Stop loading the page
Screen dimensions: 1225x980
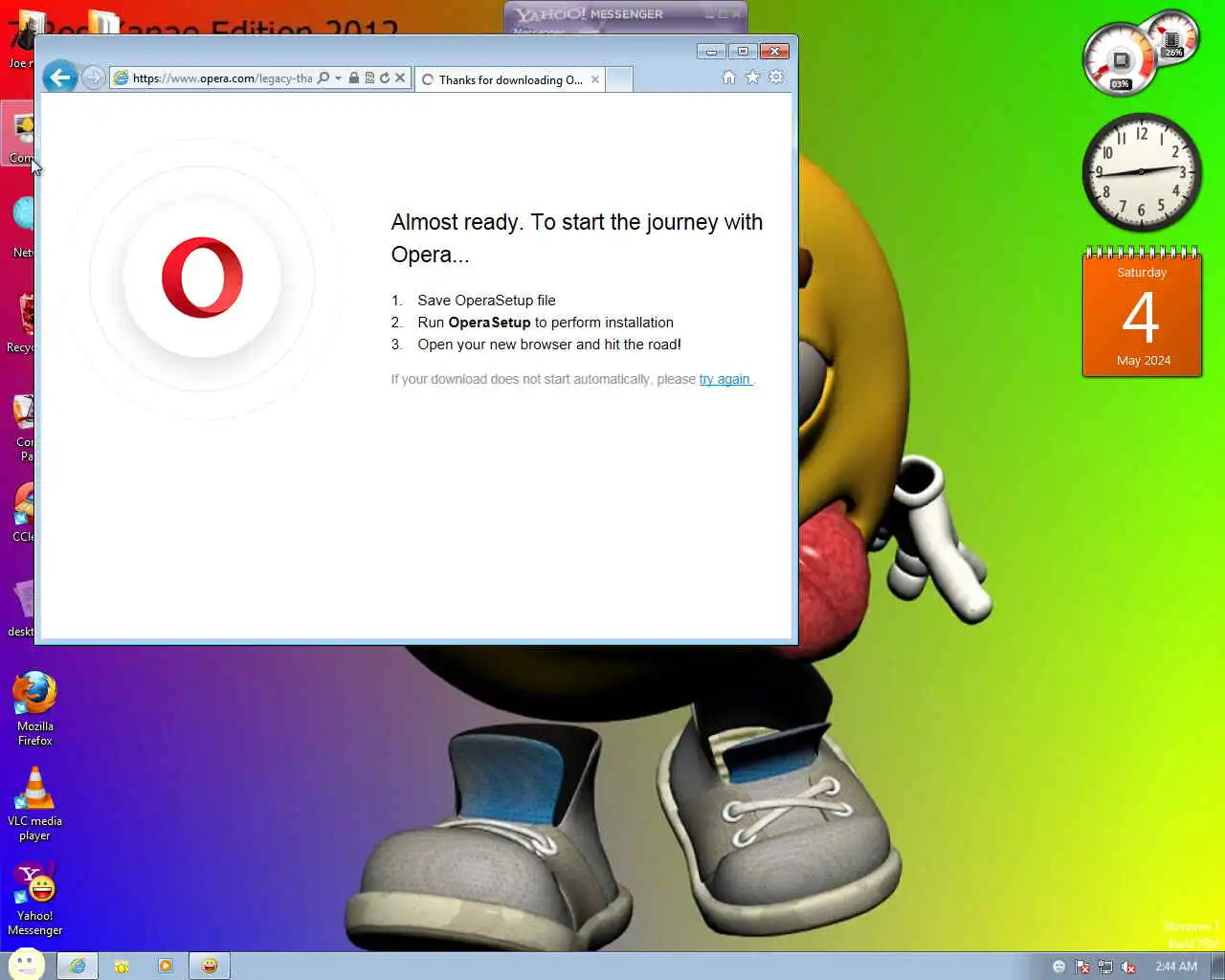(400, 78)
